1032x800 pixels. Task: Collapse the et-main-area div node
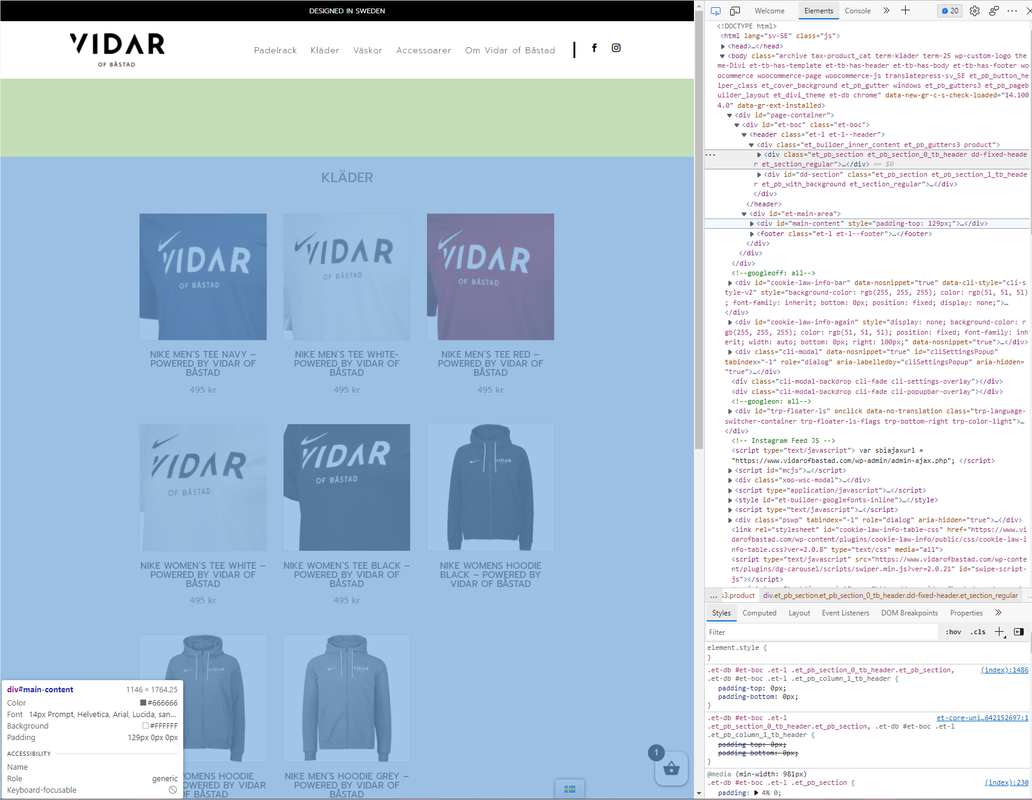[744, 214]
